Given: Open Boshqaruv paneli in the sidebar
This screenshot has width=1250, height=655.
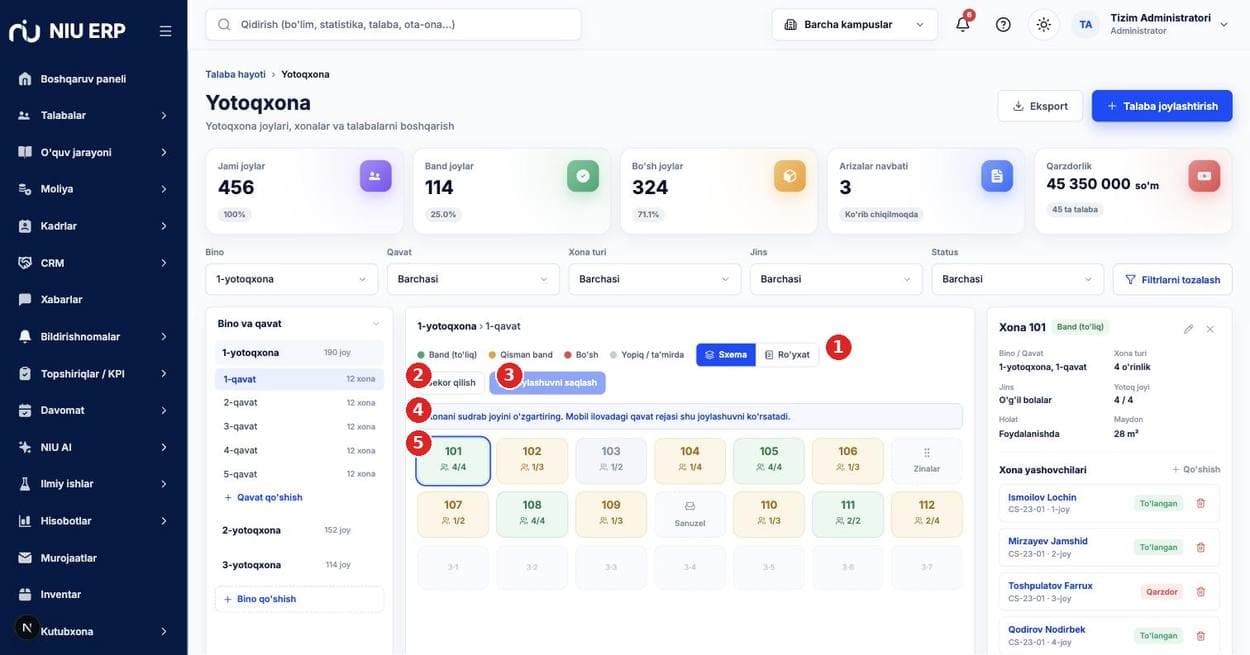Looking at the screenshot, I should tap(93, 79).
